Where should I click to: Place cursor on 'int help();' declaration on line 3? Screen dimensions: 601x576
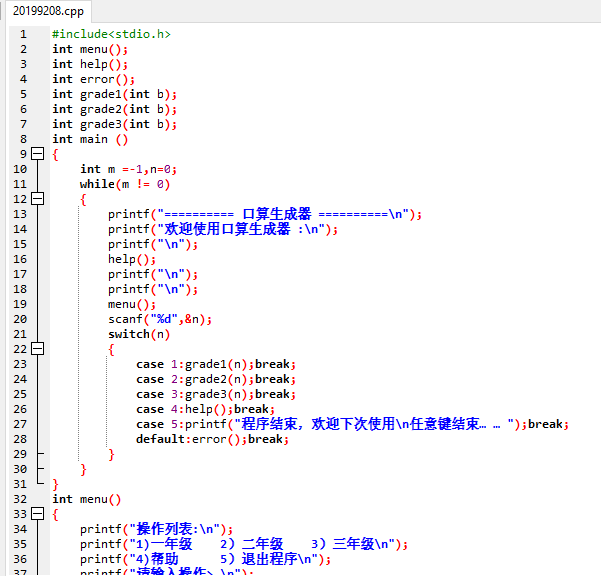pyautogui.click(x=90, y=64)
